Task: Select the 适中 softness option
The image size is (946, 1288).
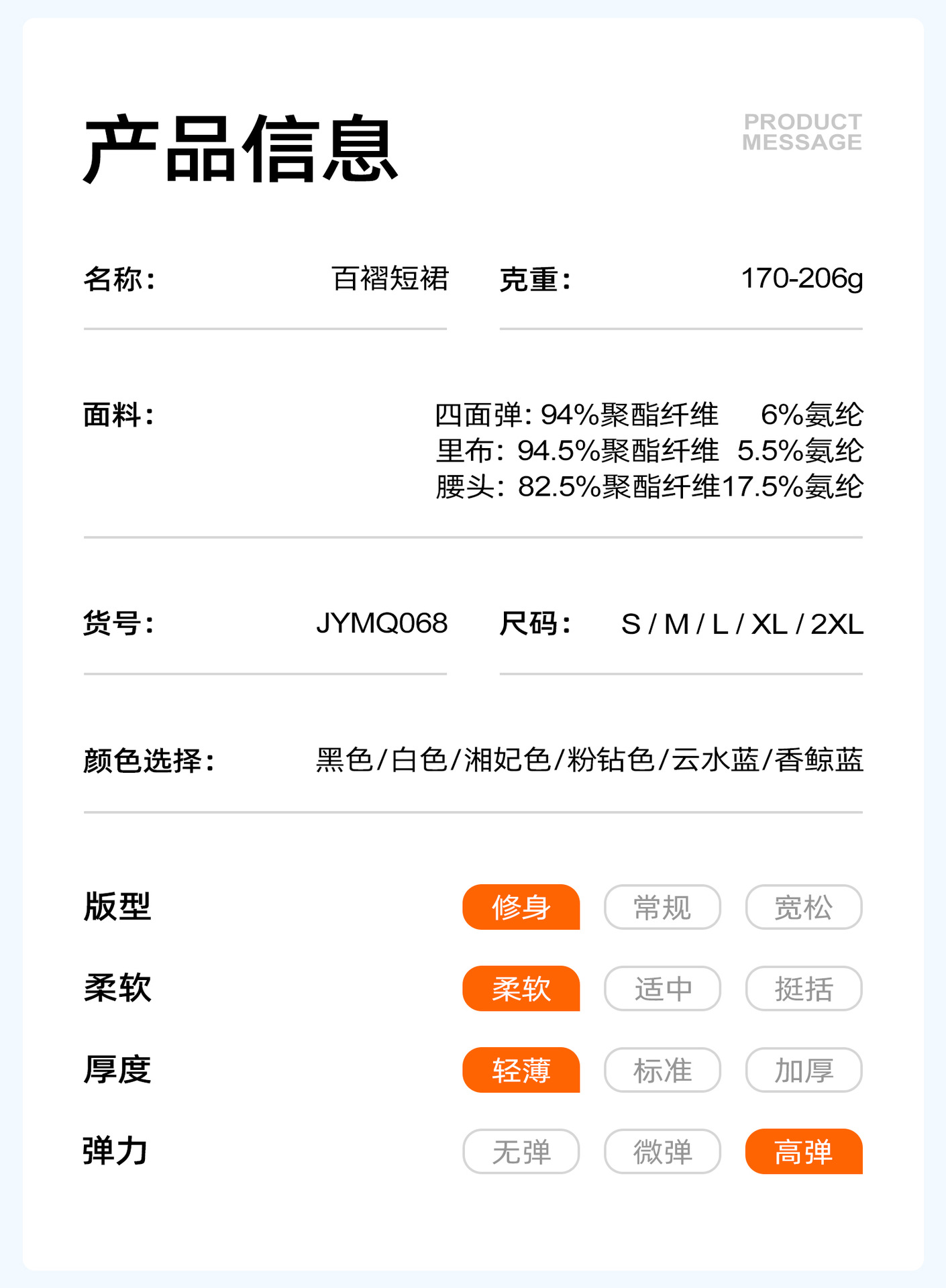Action: pyautogui.click(x=662, y=988)
